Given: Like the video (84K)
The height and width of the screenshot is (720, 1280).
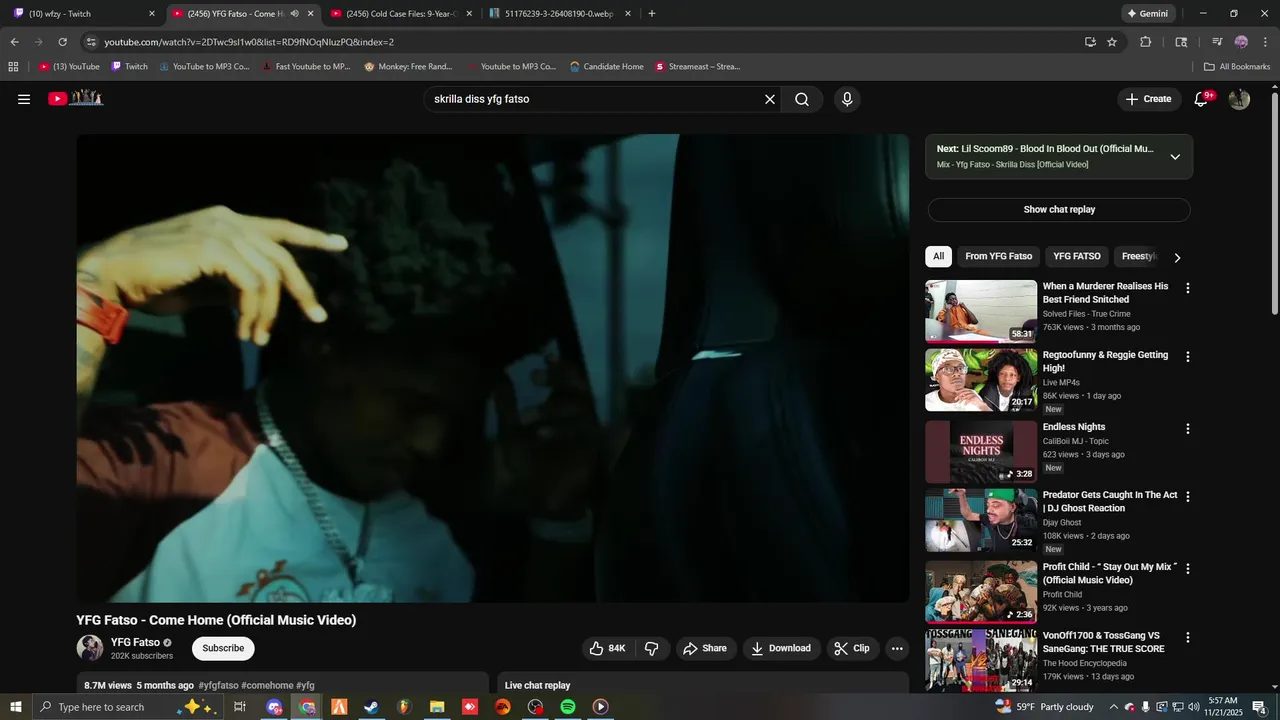Looking at the screenshot, I should [x=608, y=648].
